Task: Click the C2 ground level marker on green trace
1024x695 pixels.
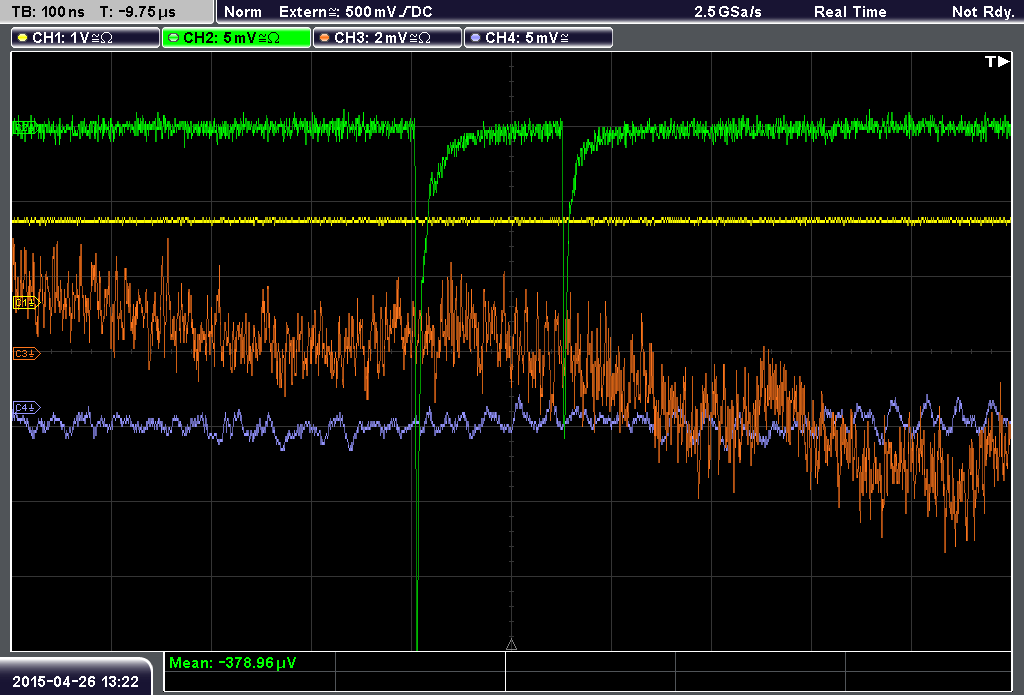Action: click(25, 127)
